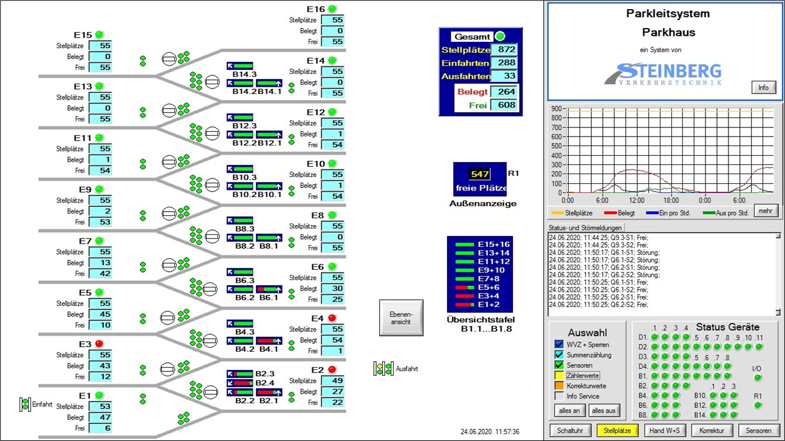Image resolution: width=785 pixels, height=441 pixels.
Task: Click the D2 .11 device status LED
Action: pyautogui.click(x=759, y=347)
